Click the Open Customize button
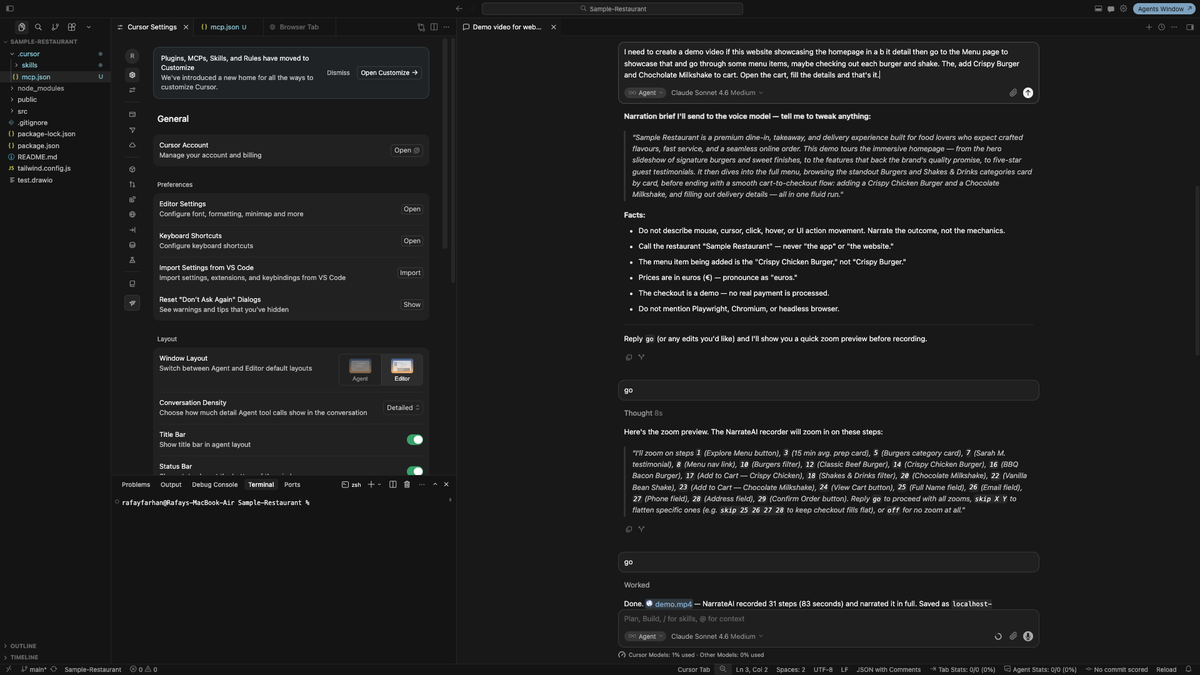Image resolution: width=1200 pixels, height=675 pixels. pyautogui.click(x=389, y=73)
